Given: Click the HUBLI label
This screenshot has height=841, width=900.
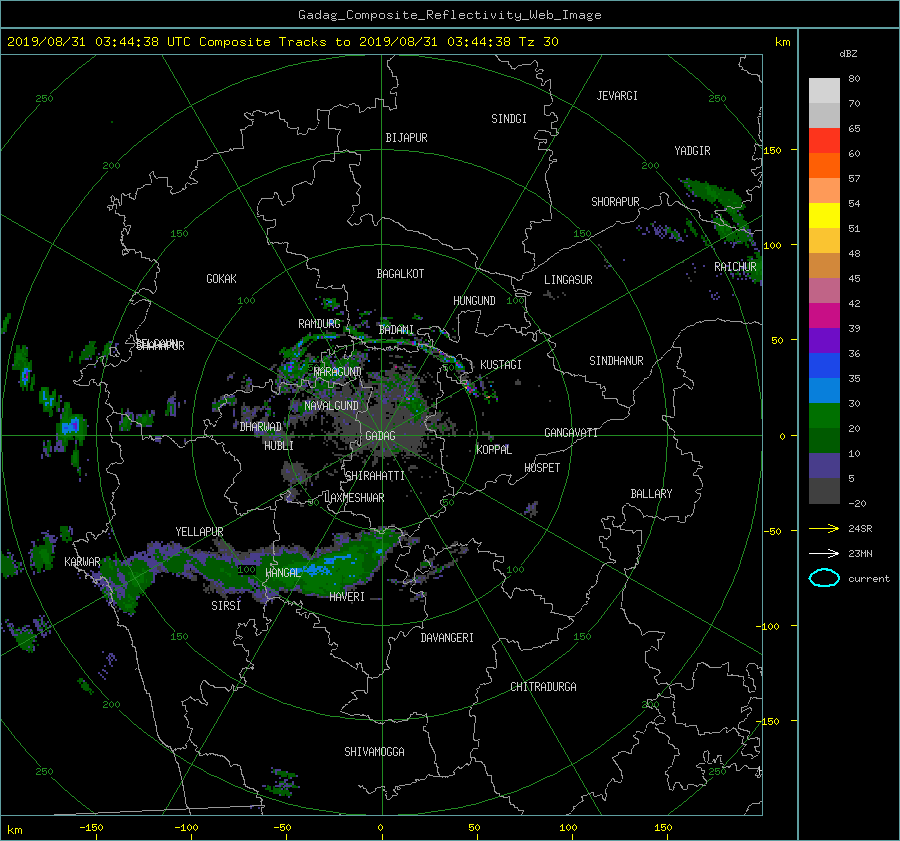Looking at the screenshot, I should click(279, 446).
